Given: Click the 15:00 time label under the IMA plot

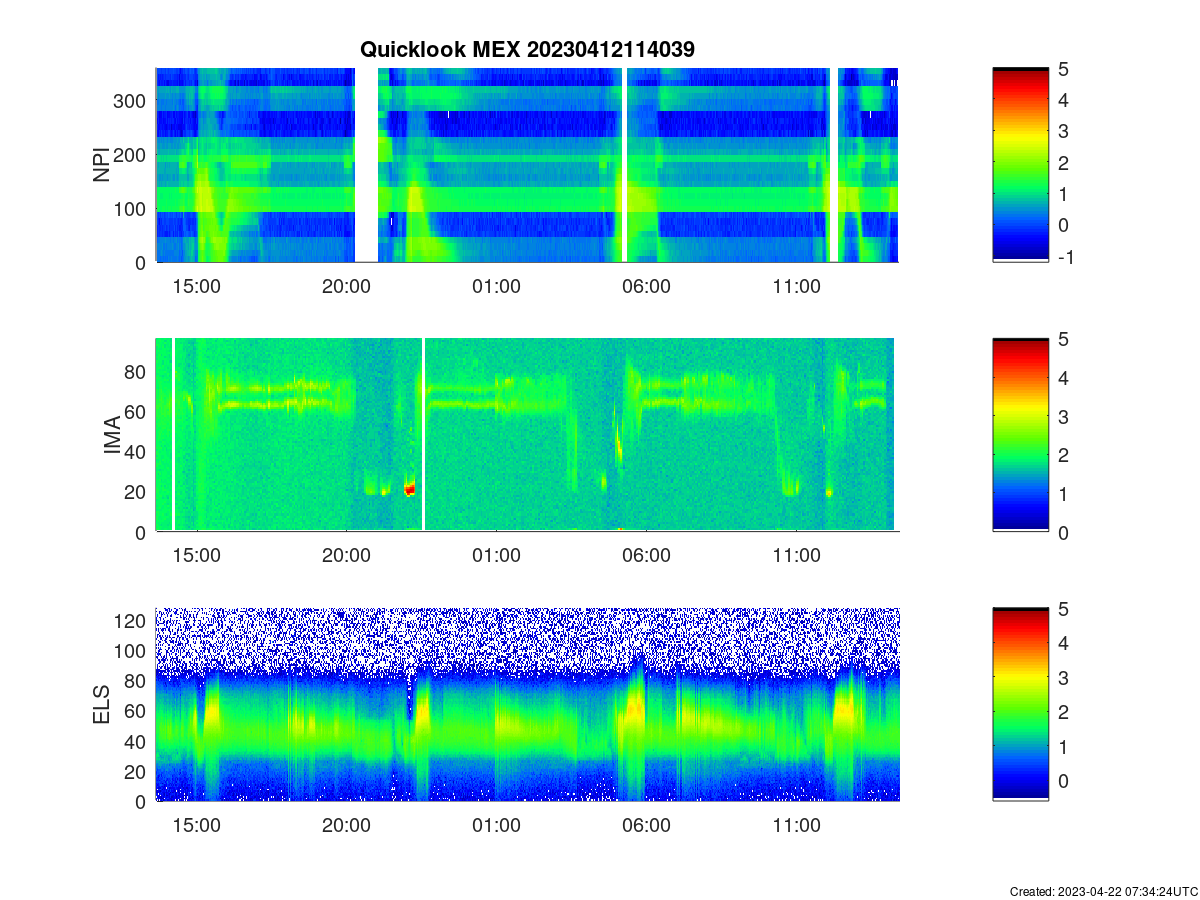Looking at the screenshot, I should point(197,556).
